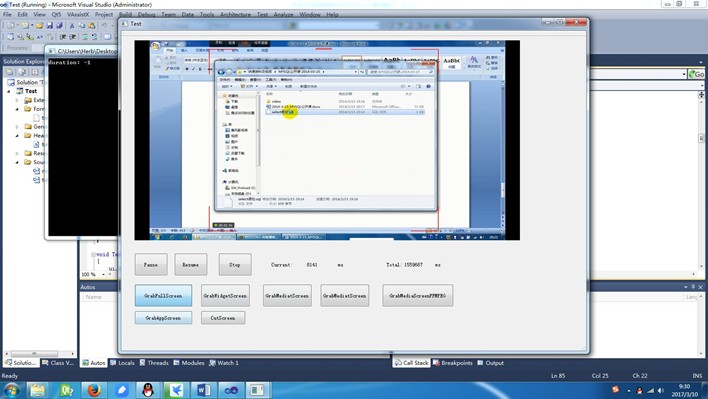Click the Add New Item toolbar icon
This screenshot has height=399, width=708.
click(x=25, y=26)
